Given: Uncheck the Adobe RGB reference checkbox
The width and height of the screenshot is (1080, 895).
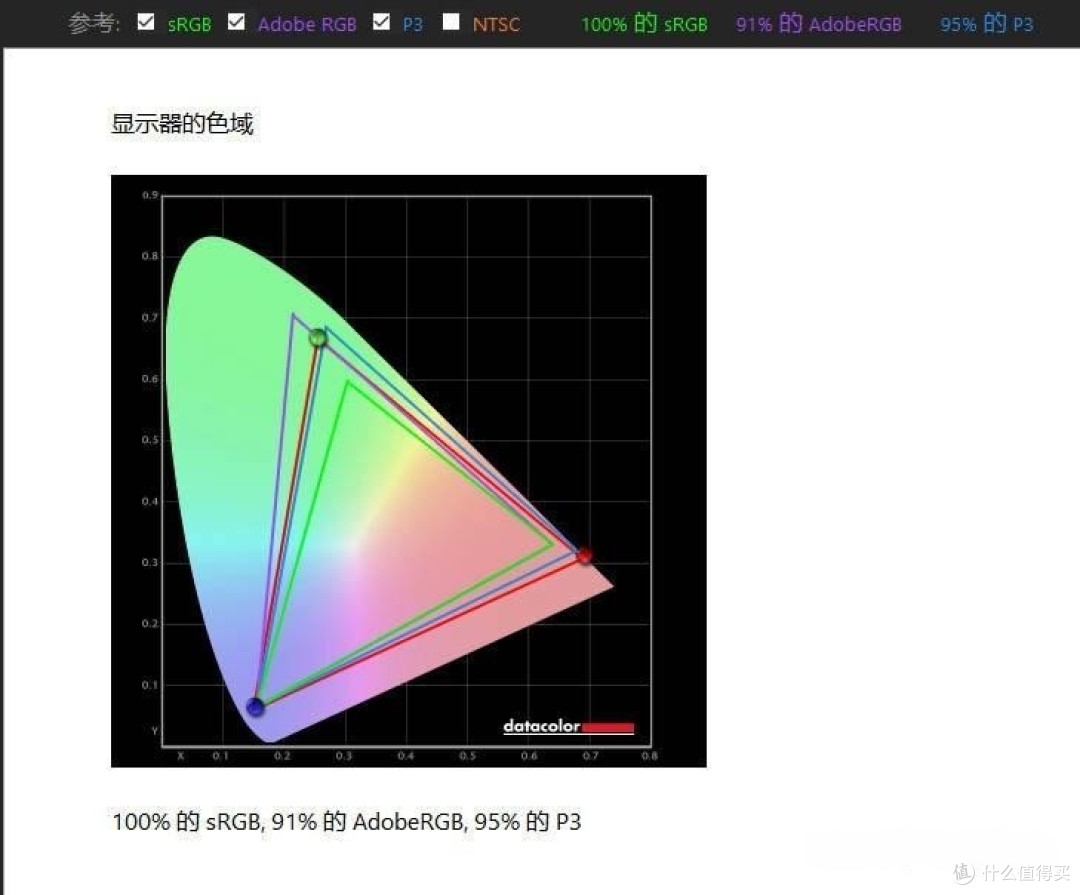Looking at the screenshot, I should coord(236,22).
